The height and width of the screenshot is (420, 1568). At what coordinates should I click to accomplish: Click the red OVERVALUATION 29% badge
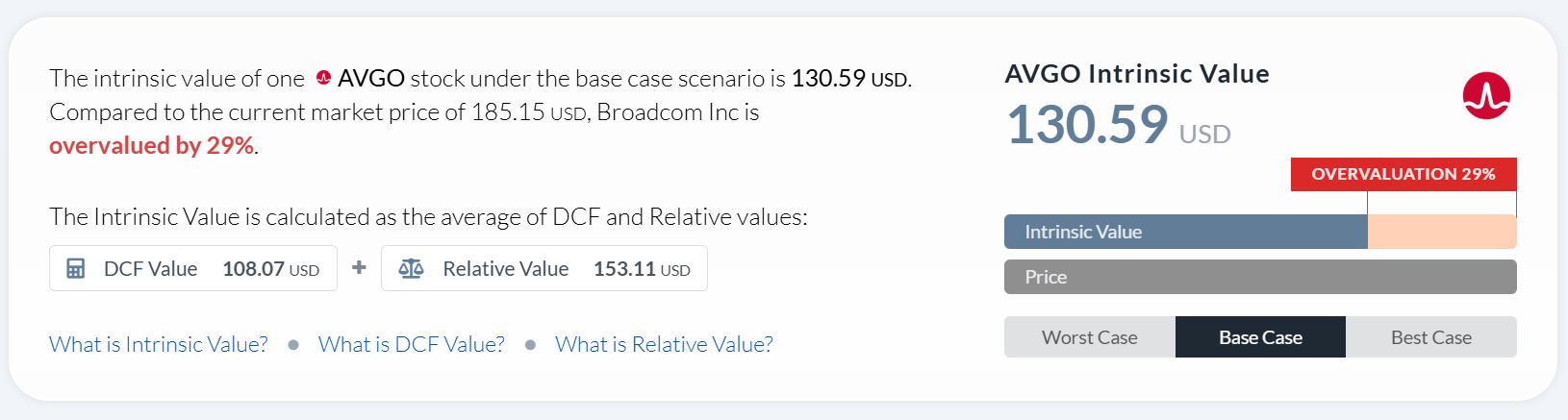pos(1404,174)
